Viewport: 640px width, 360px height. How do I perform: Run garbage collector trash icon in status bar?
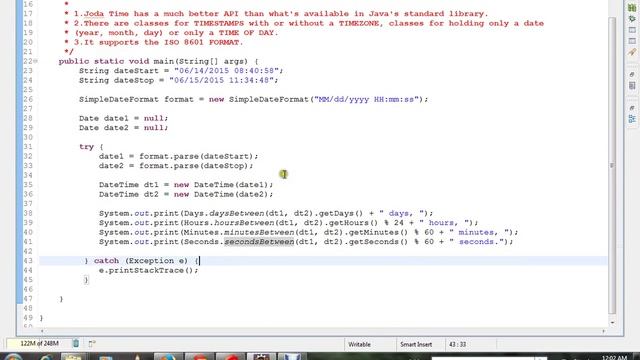[x=76, y=344]
